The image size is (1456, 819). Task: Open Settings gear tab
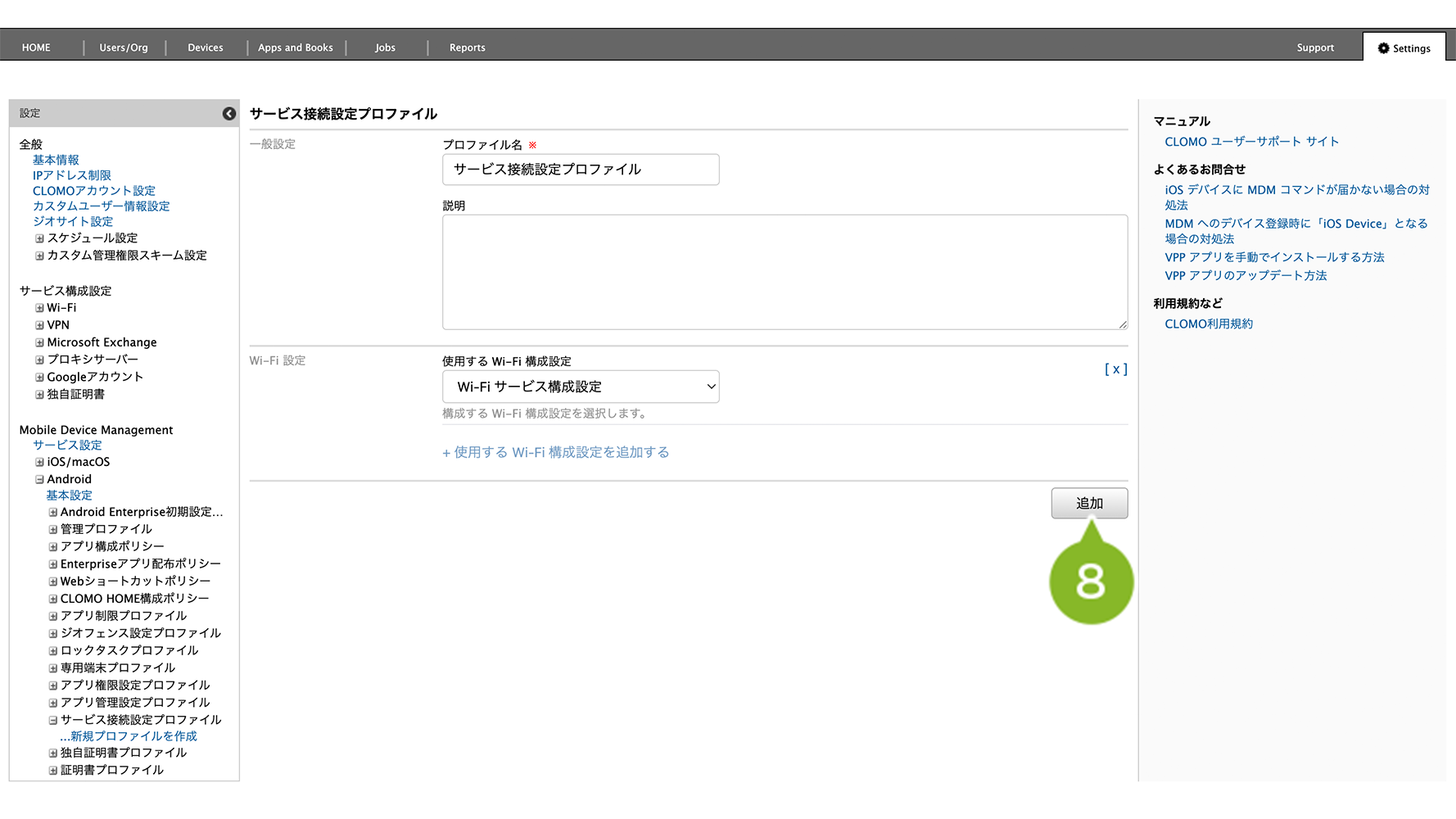tap(1404, 48)
